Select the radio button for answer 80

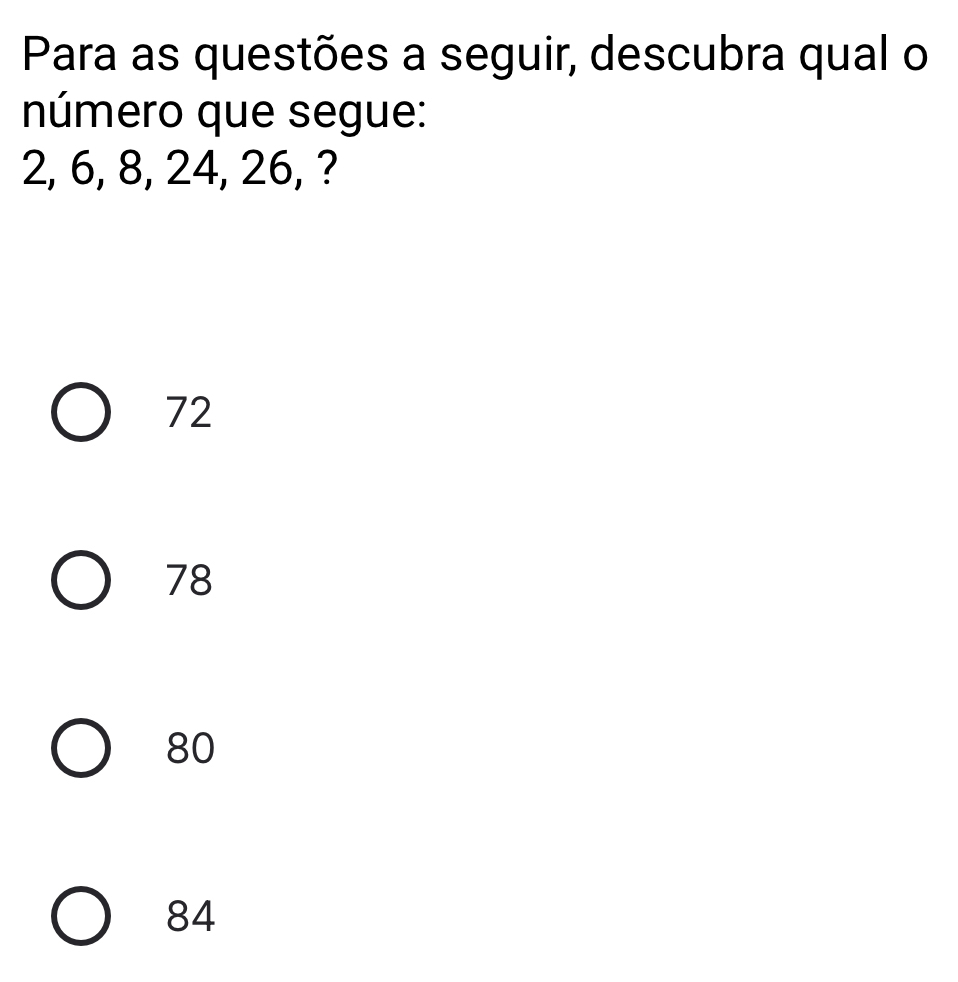[82, 749]
